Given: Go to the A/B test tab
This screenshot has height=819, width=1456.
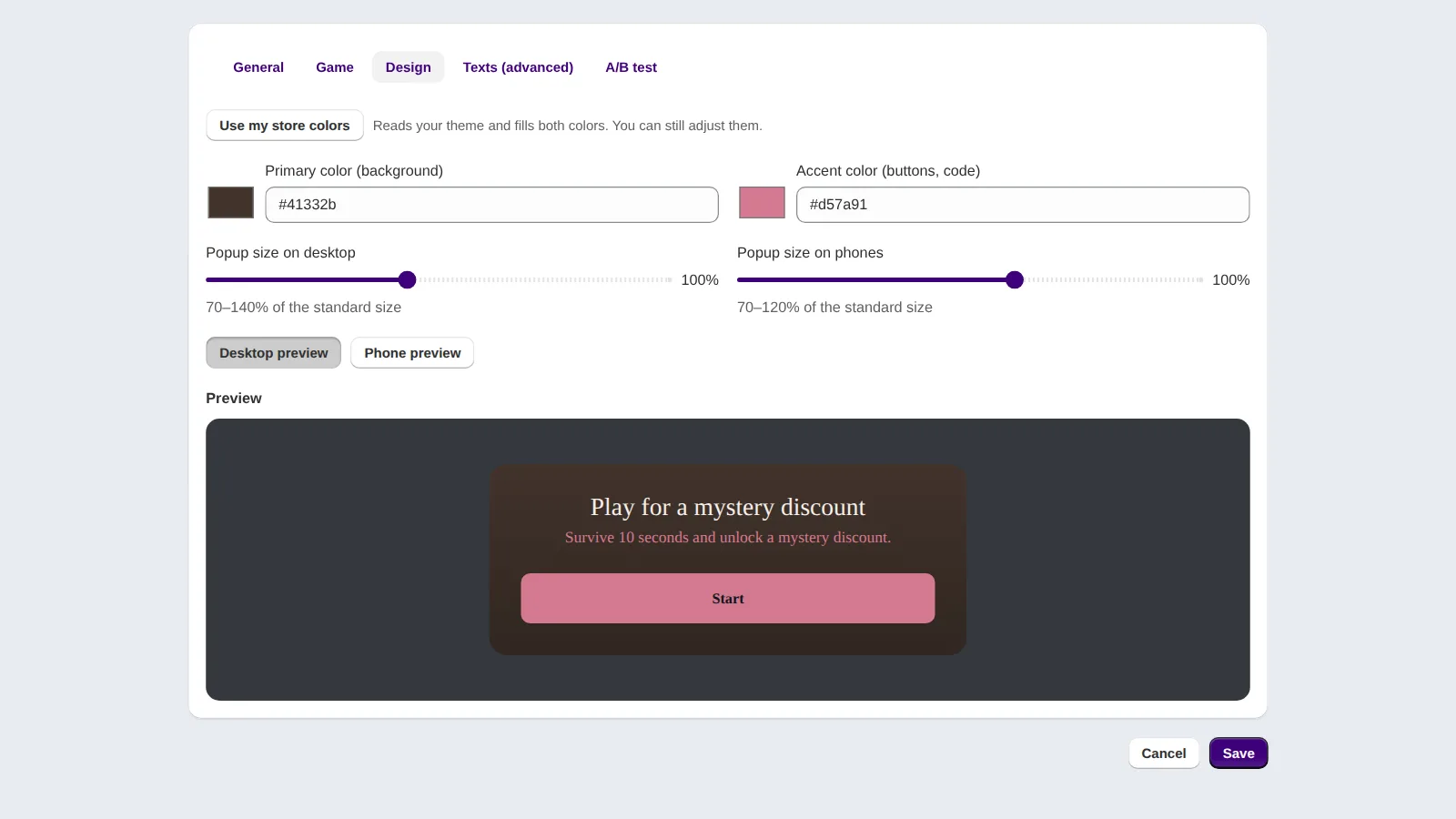Looking at the screenshot, I should click(631, 67).
